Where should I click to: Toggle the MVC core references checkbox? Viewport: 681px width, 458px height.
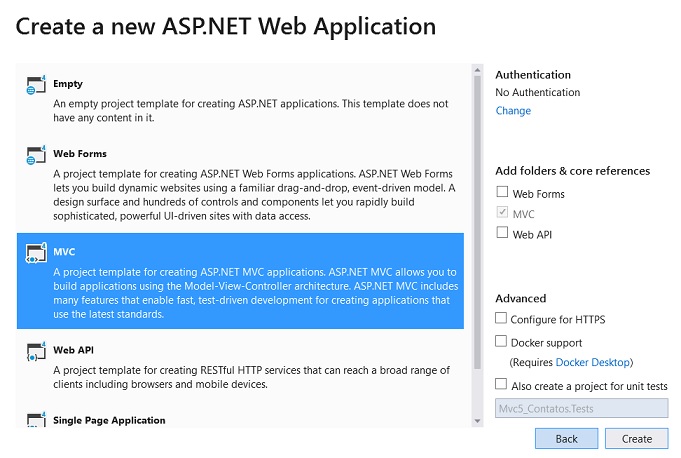[502, 212]
